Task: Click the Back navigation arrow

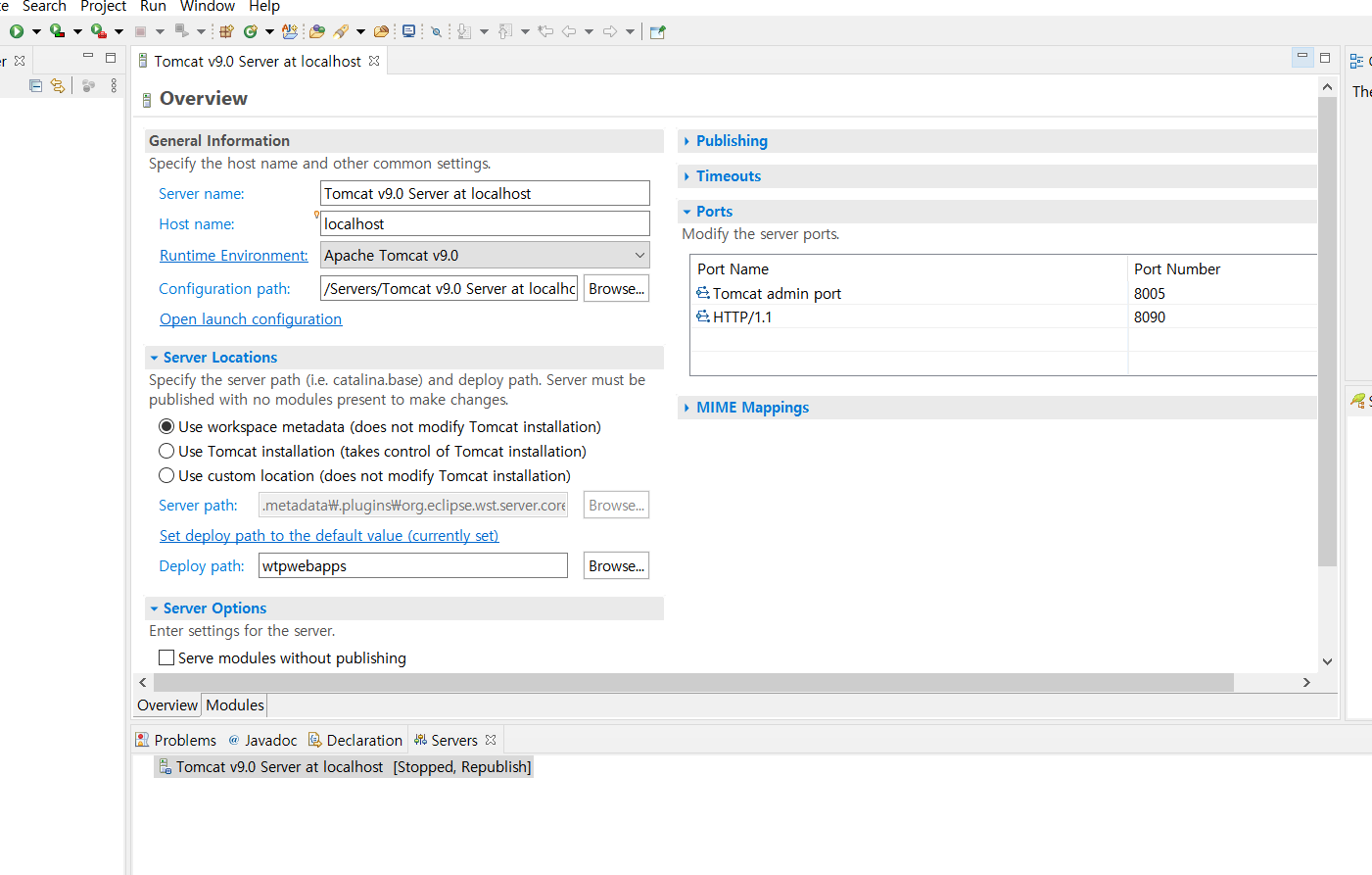Action: [569, 31]
